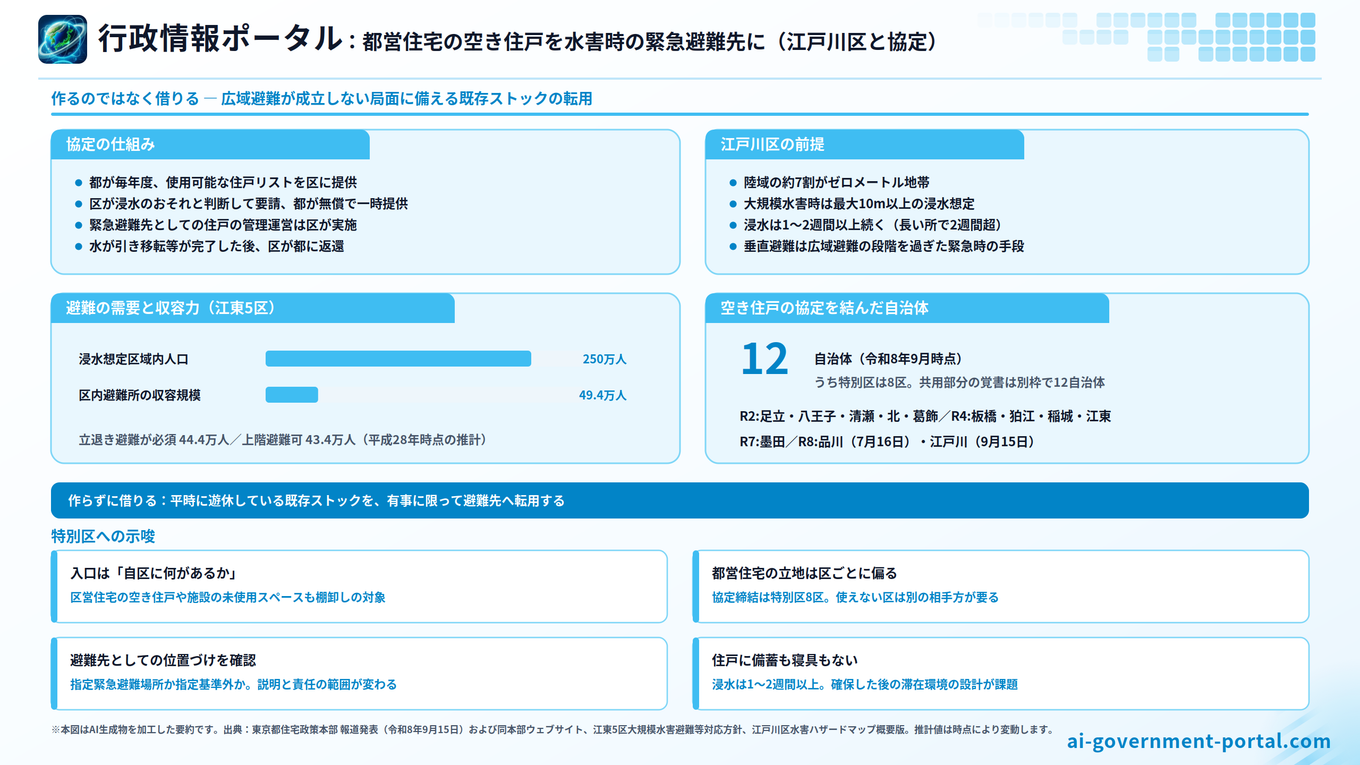Click the 協定の仕組み panel header
The image size is (1360, 765).
(210, 144)
